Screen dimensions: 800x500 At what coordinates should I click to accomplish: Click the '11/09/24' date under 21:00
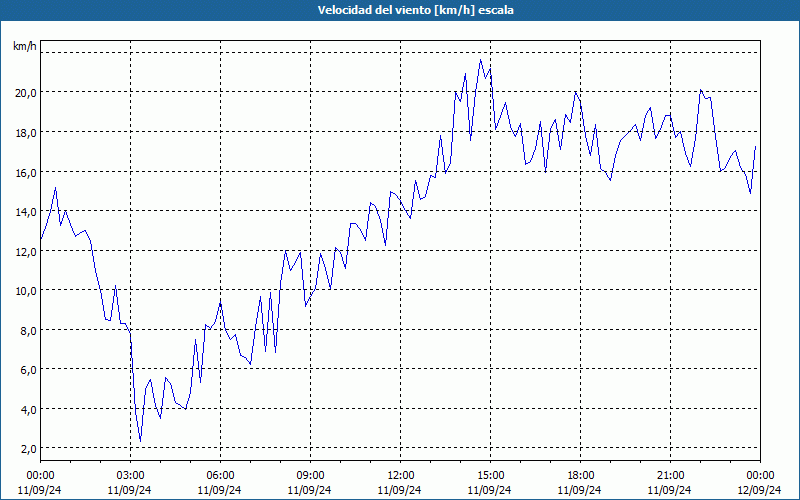click(x=670, y=490)
